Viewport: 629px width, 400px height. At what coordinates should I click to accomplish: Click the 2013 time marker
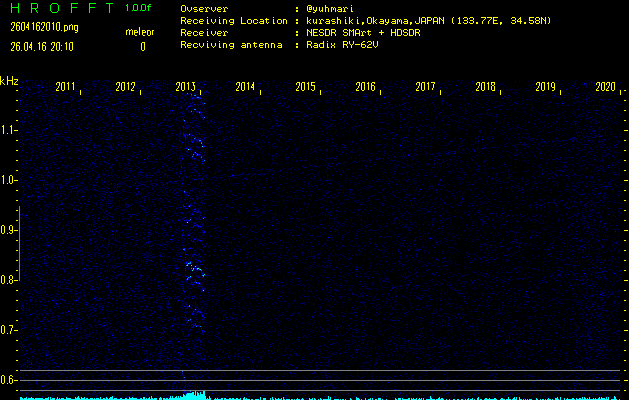tap(185, 87)
